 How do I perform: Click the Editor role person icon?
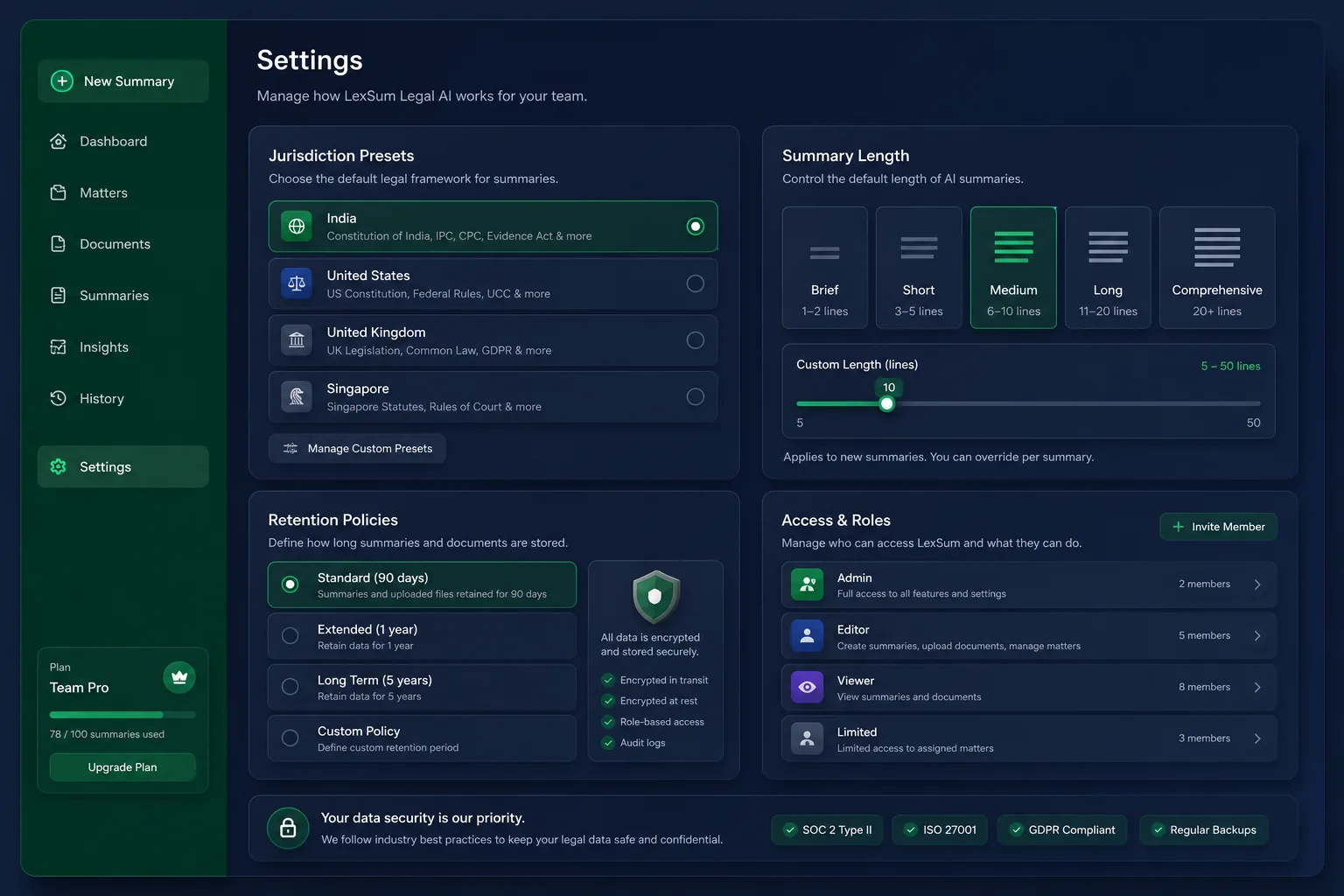pyautogui.click(x=807, y=636)
